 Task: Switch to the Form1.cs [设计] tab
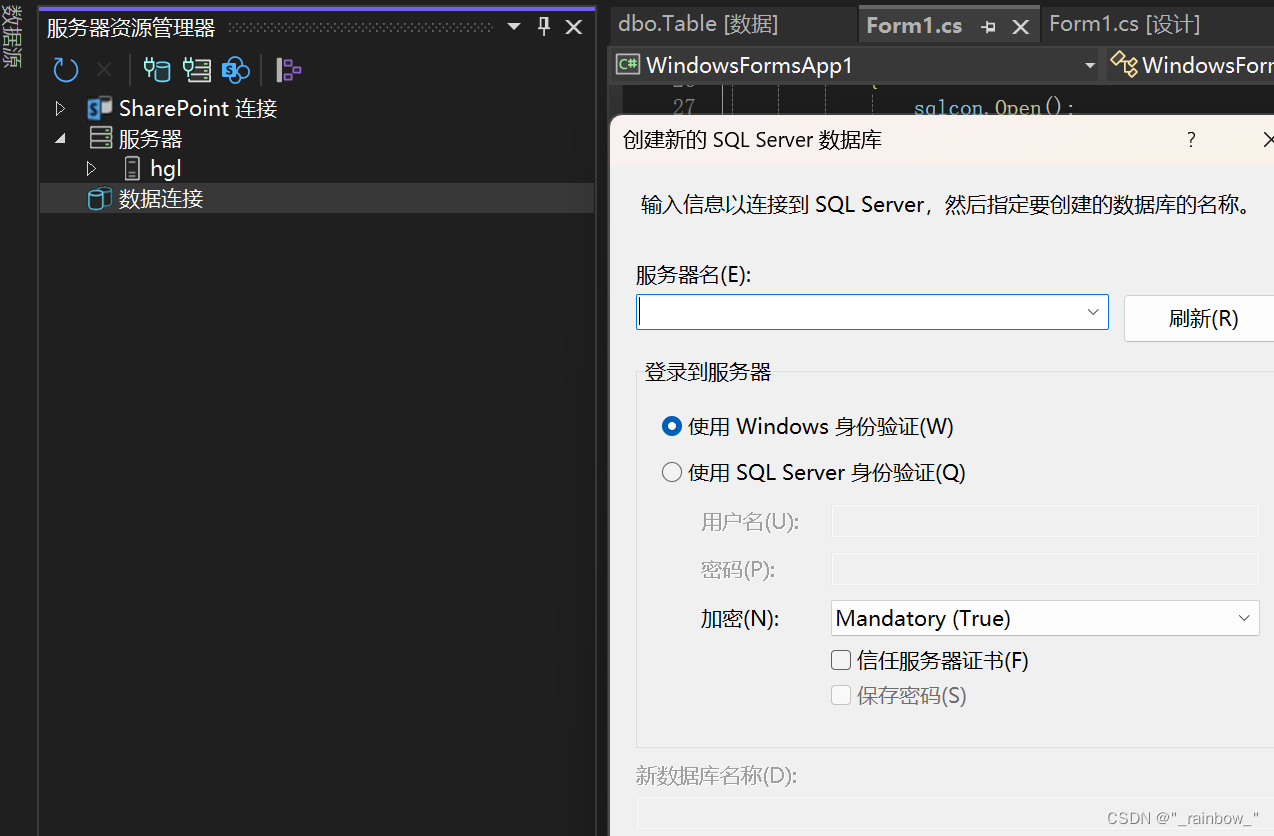pos(1125,24)
